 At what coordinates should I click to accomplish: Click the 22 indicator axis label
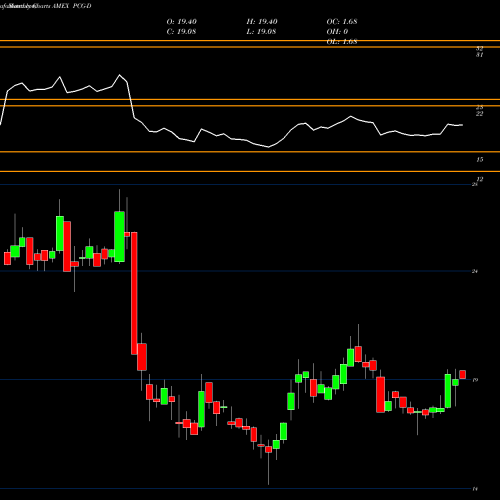coord(479,114)
